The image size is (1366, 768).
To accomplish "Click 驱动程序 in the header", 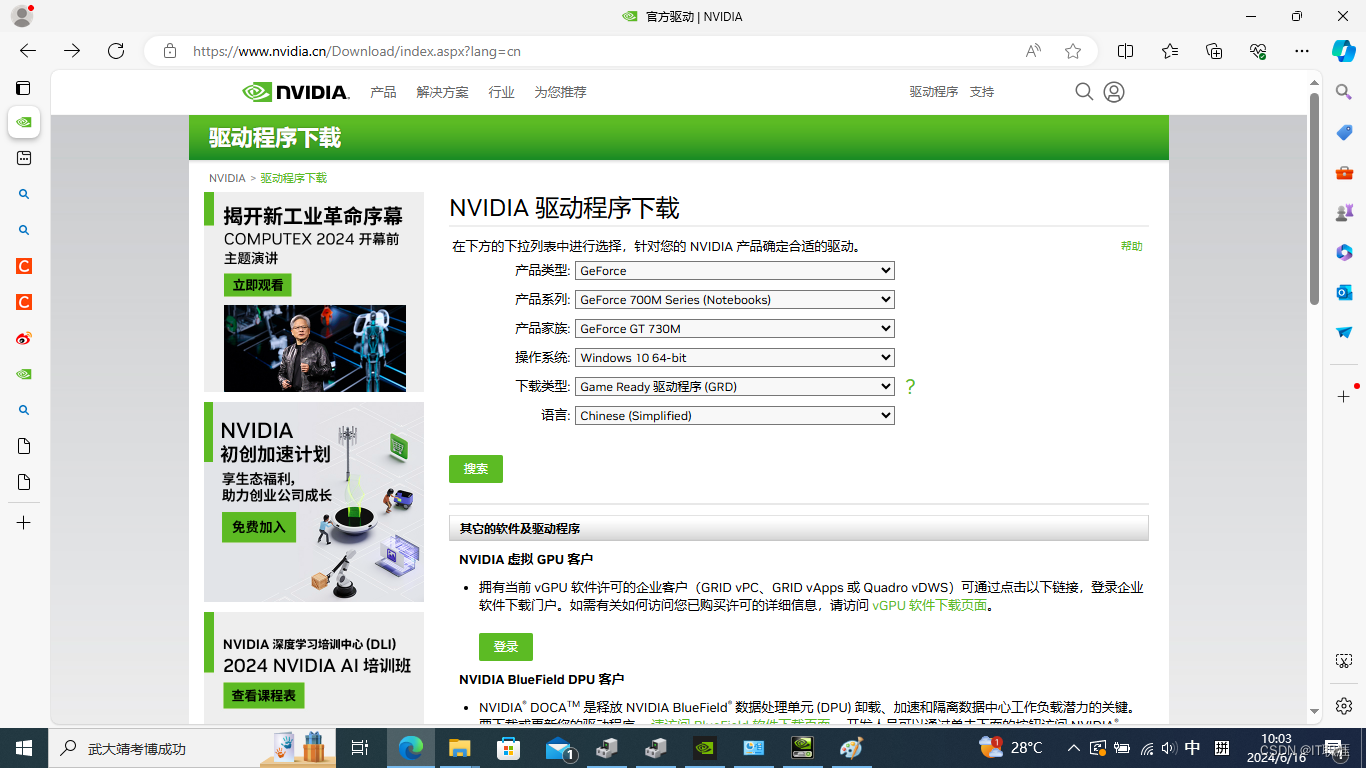I will 933,92.
